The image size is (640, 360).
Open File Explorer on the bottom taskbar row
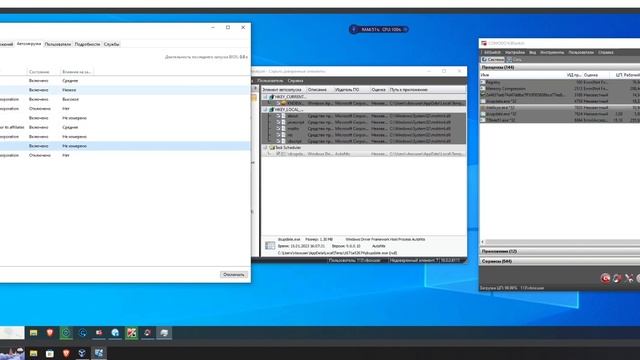33,353
